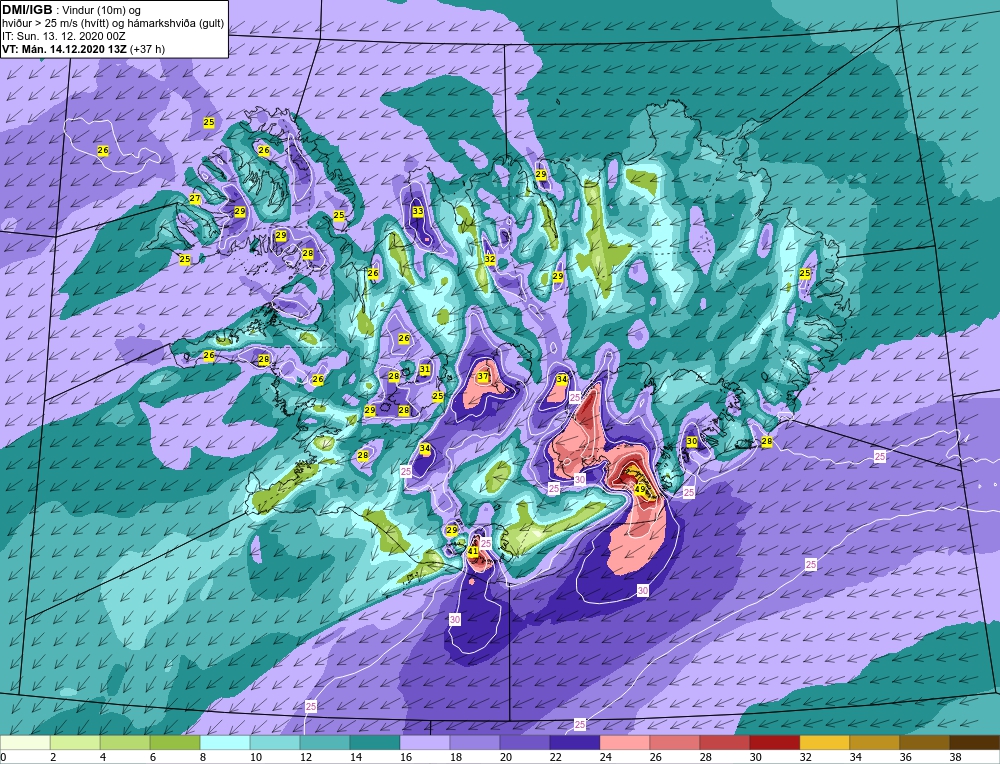Screen dimensions: 1000x764
Task: Click the 28–30 m/s red legend swatch
Action: click(724, 742)
